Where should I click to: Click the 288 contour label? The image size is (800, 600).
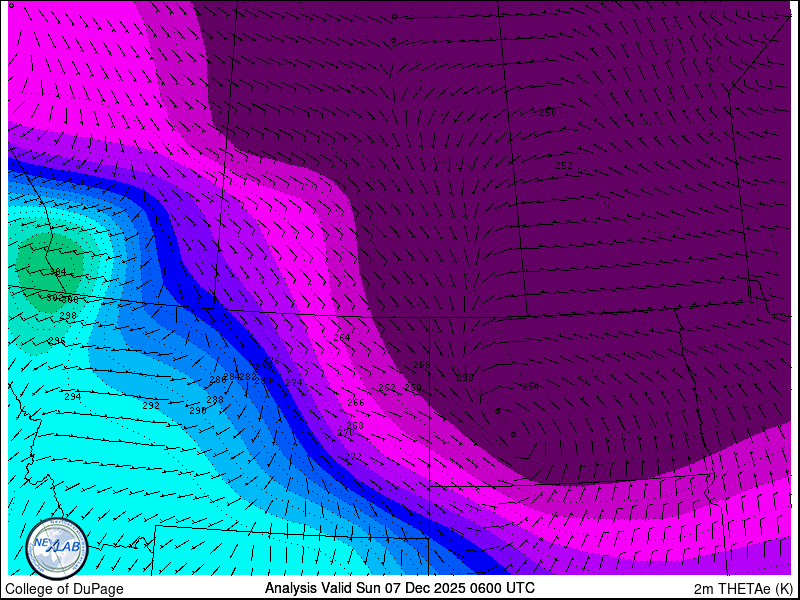pos(215,400)
